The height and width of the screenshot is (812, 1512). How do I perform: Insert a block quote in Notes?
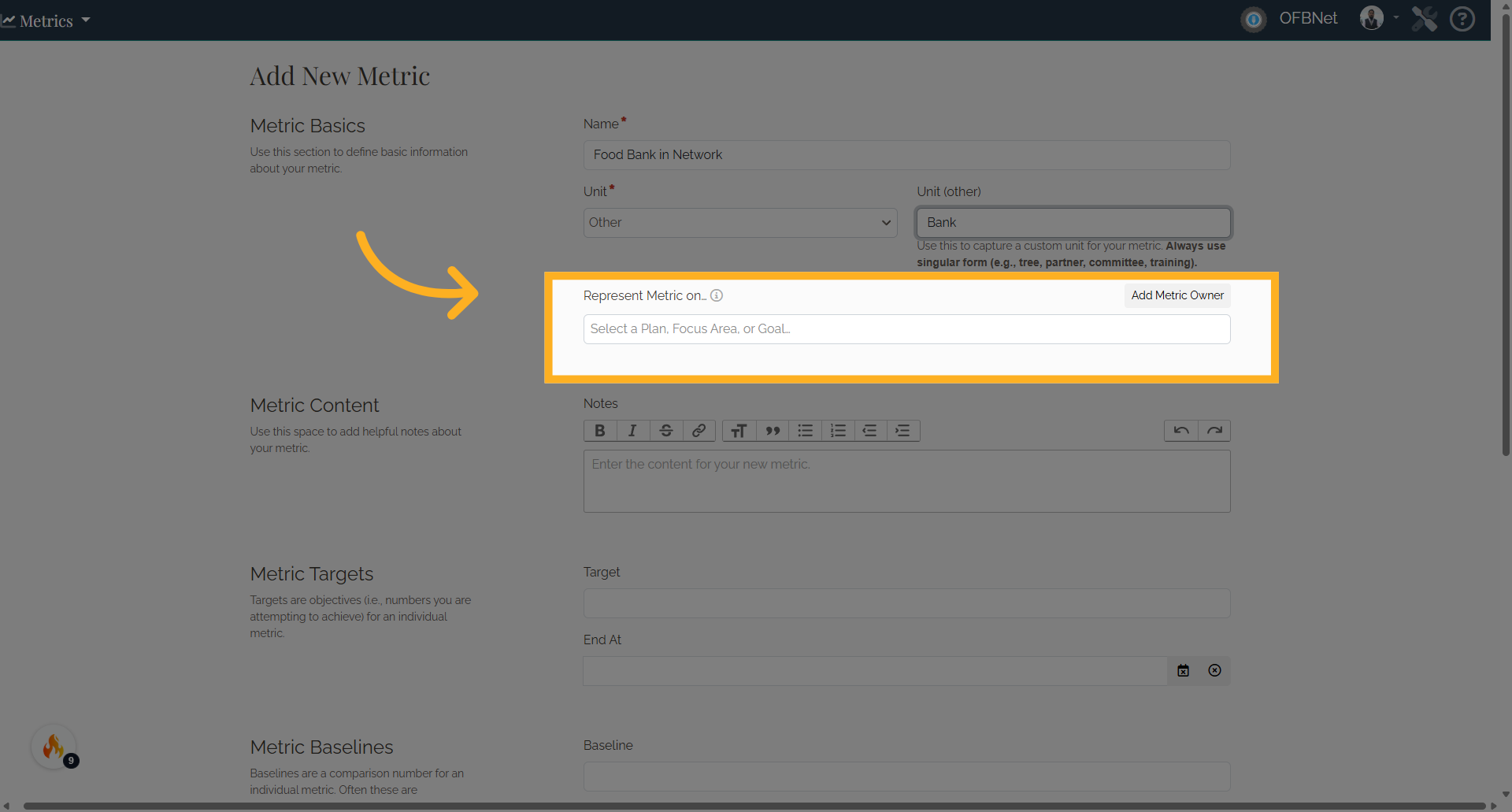click(x=773, y=431)
